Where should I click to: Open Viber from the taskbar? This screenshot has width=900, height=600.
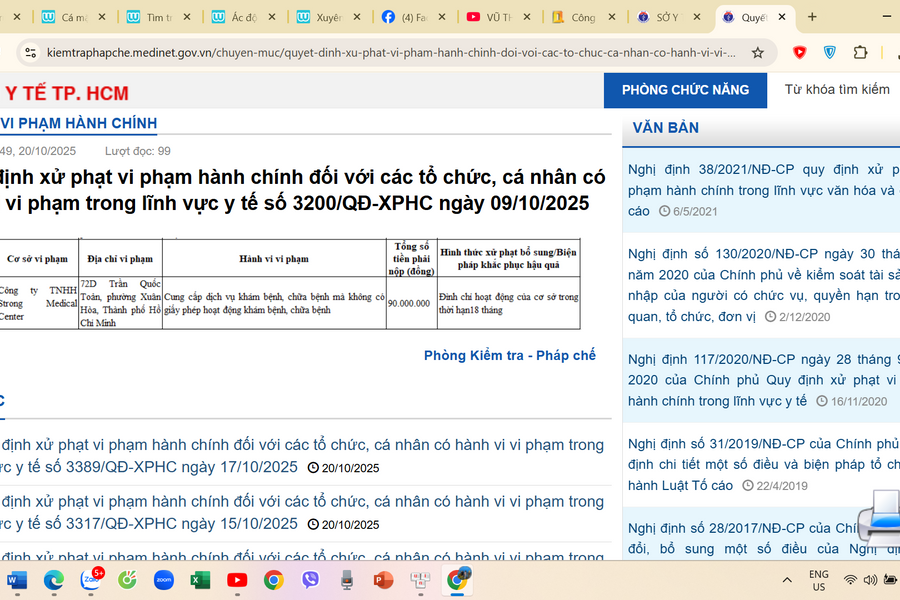pyautogui.click(x=310, y=579)
